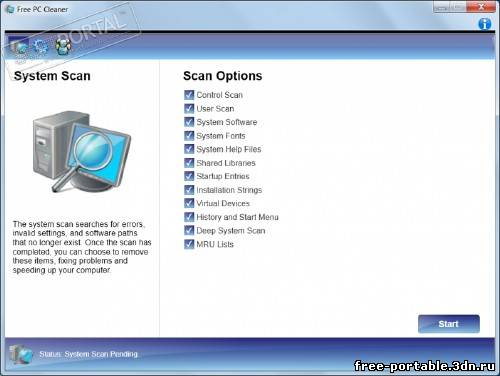Toggle the User Scan checkbox
This screenshot has height=376, width=500.
(189, 109)
